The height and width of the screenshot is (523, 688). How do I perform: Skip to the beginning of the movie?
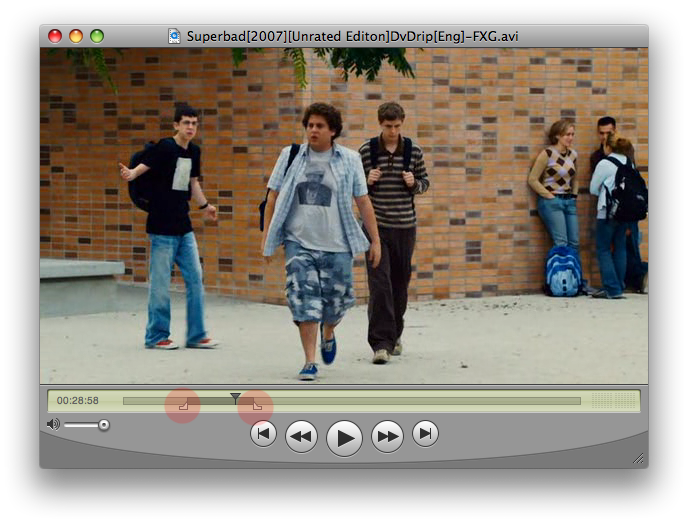click(x=263, y=434)
